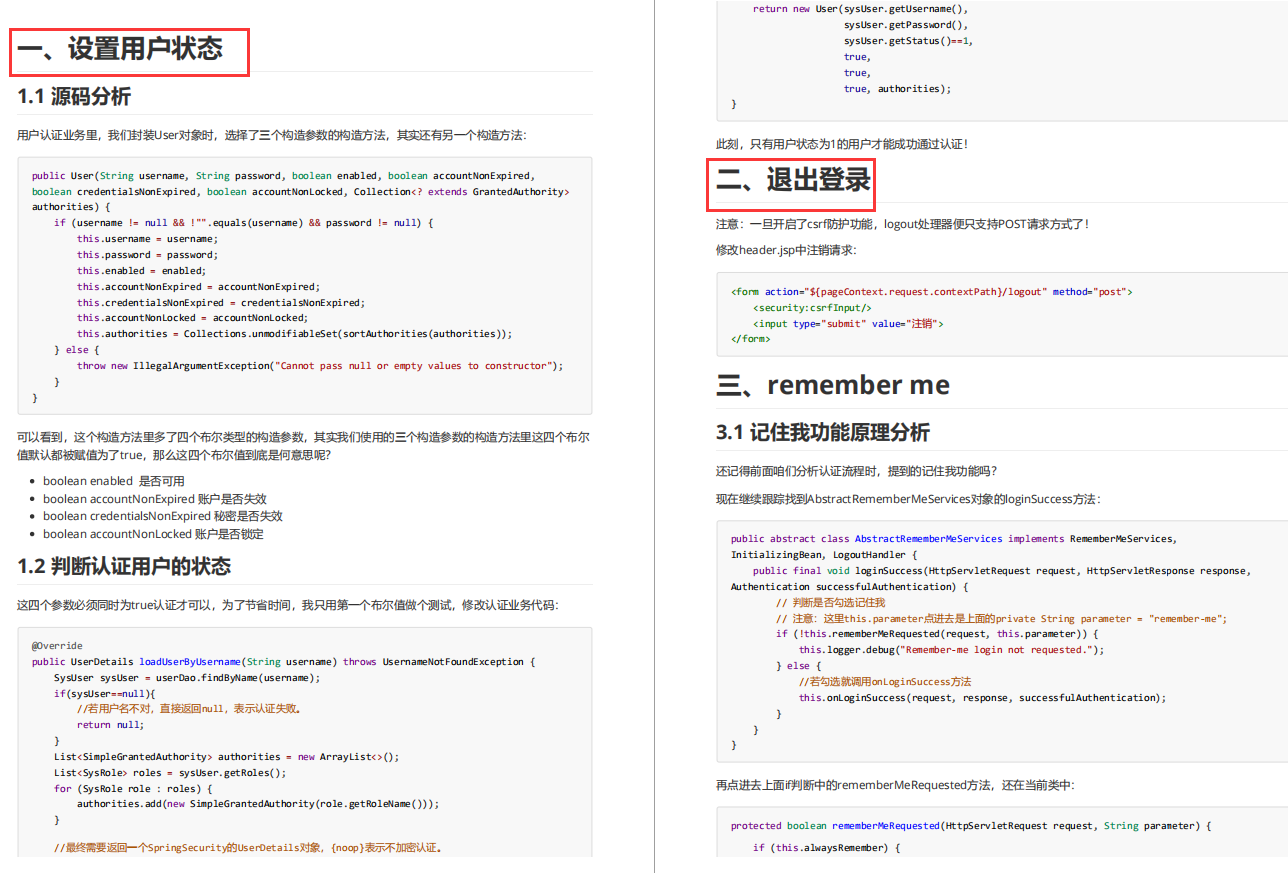The image size is (1288, 873).
Task: Click the text 修改header.jsp中注销请求
Action: pos(786,250)
